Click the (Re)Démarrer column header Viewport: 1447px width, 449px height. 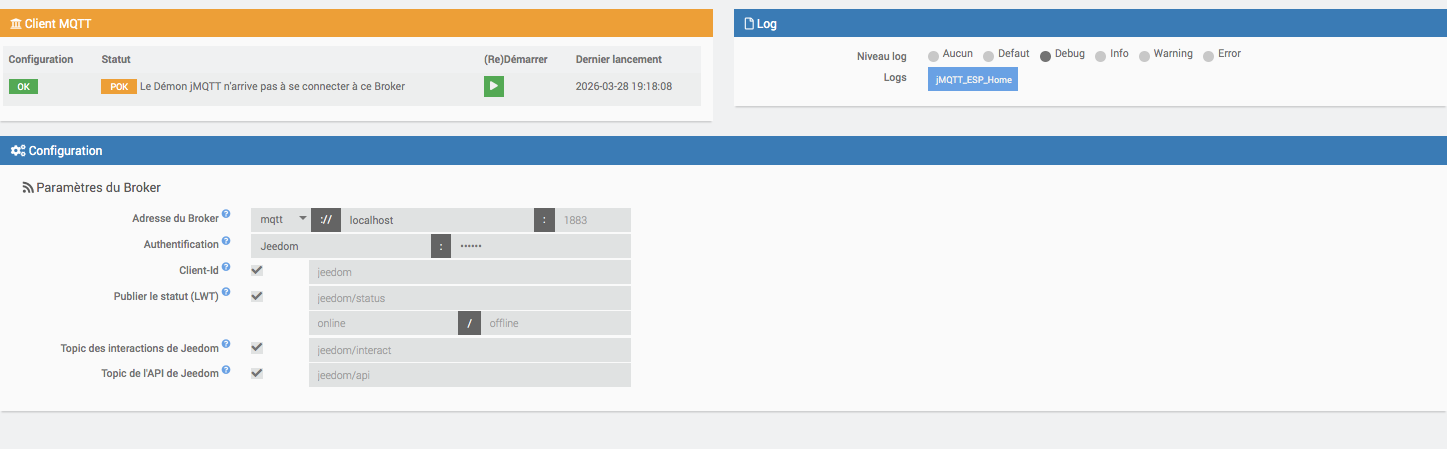click(x=516, y=60)
